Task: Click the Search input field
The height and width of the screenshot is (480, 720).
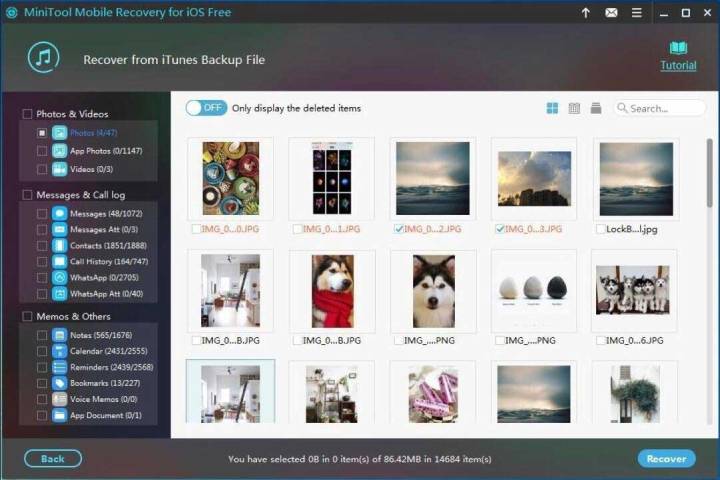Action: pos(660,108)
